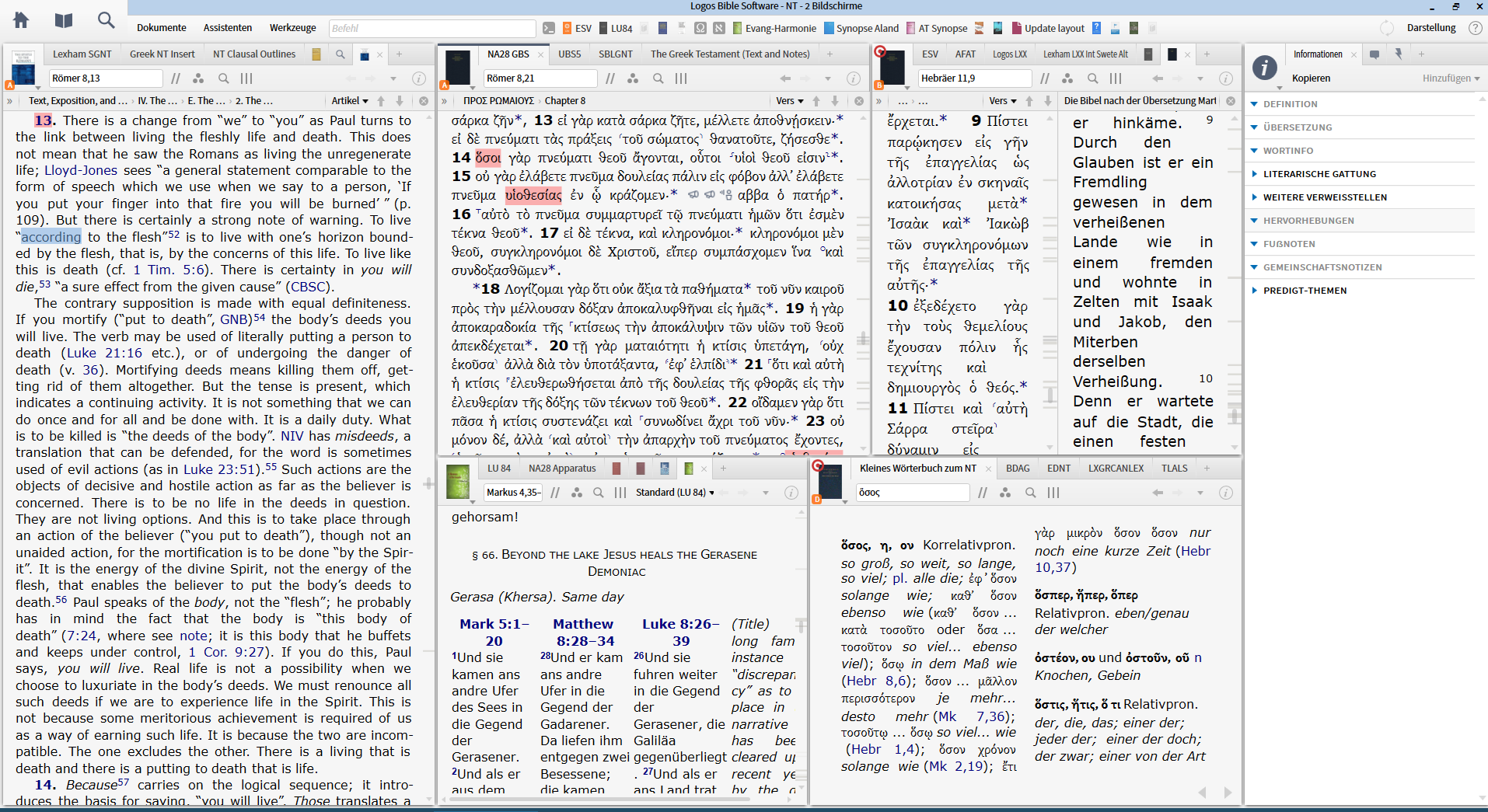Click the parallel resources icon in the Römer panel
The width and height of the screenshot is (1488, 812).
199,78
